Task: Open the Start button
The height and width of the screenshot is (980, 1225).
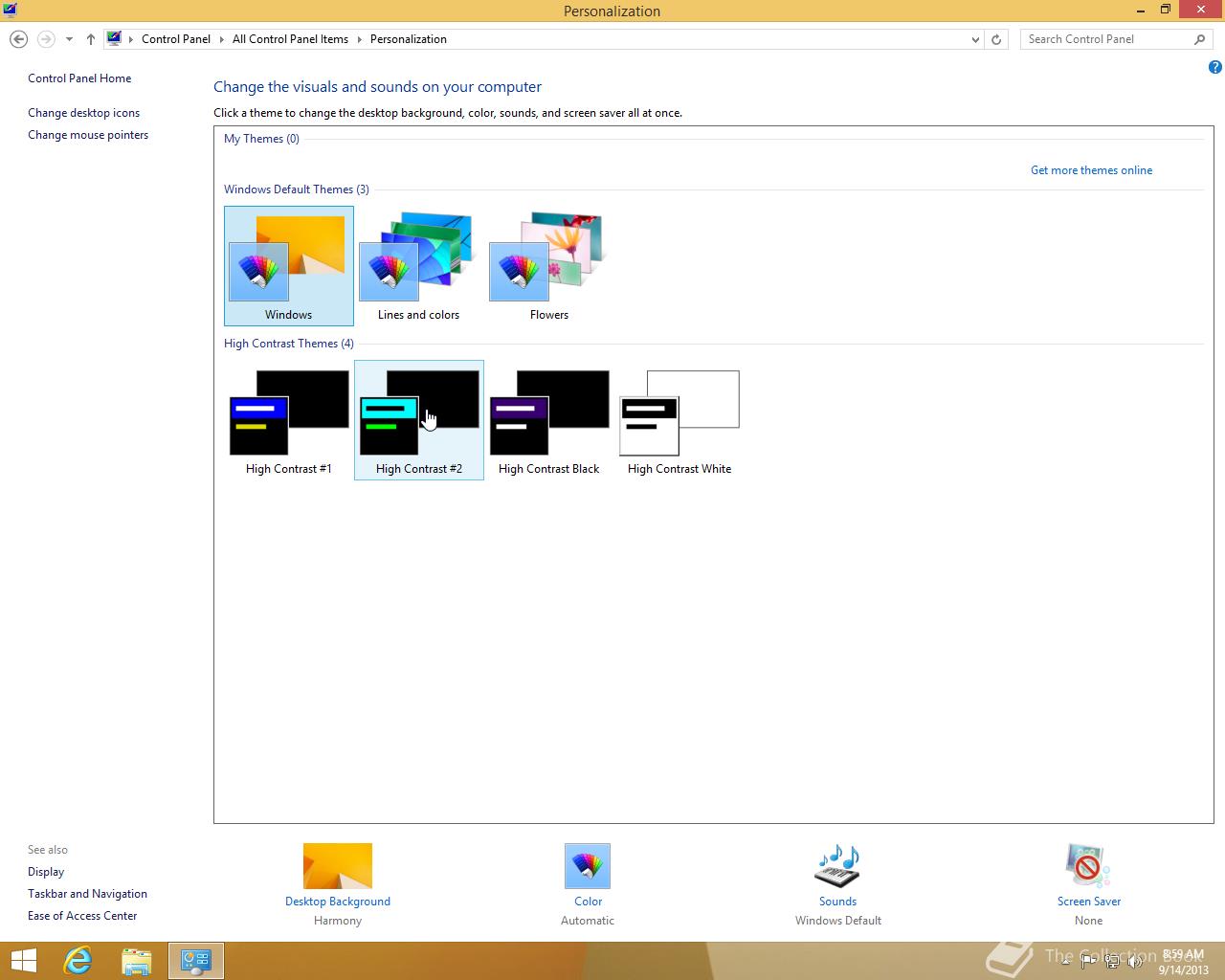Action: click(x=23, y=961)
